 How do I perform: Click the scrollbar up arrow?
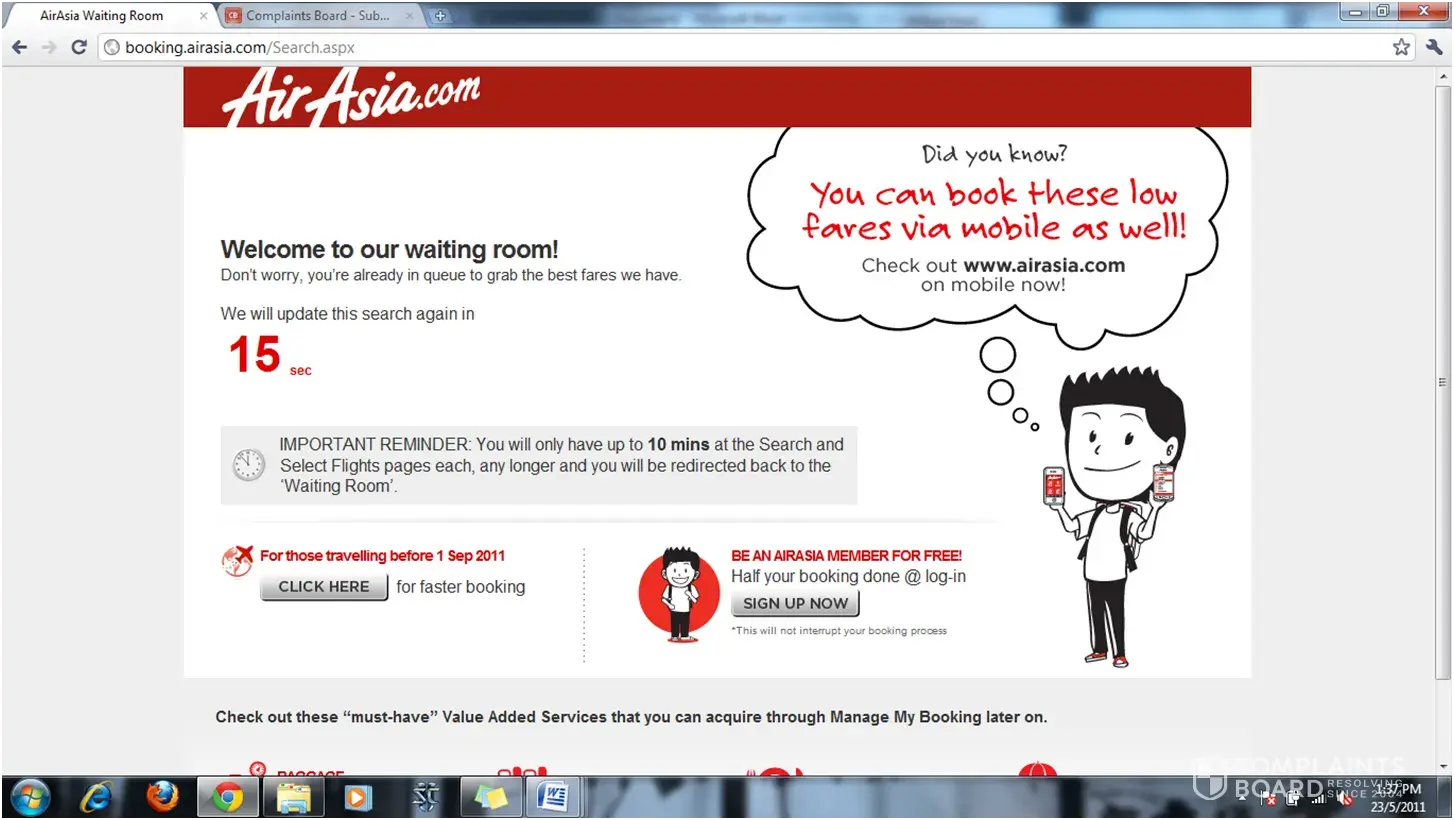point(1441,76)
